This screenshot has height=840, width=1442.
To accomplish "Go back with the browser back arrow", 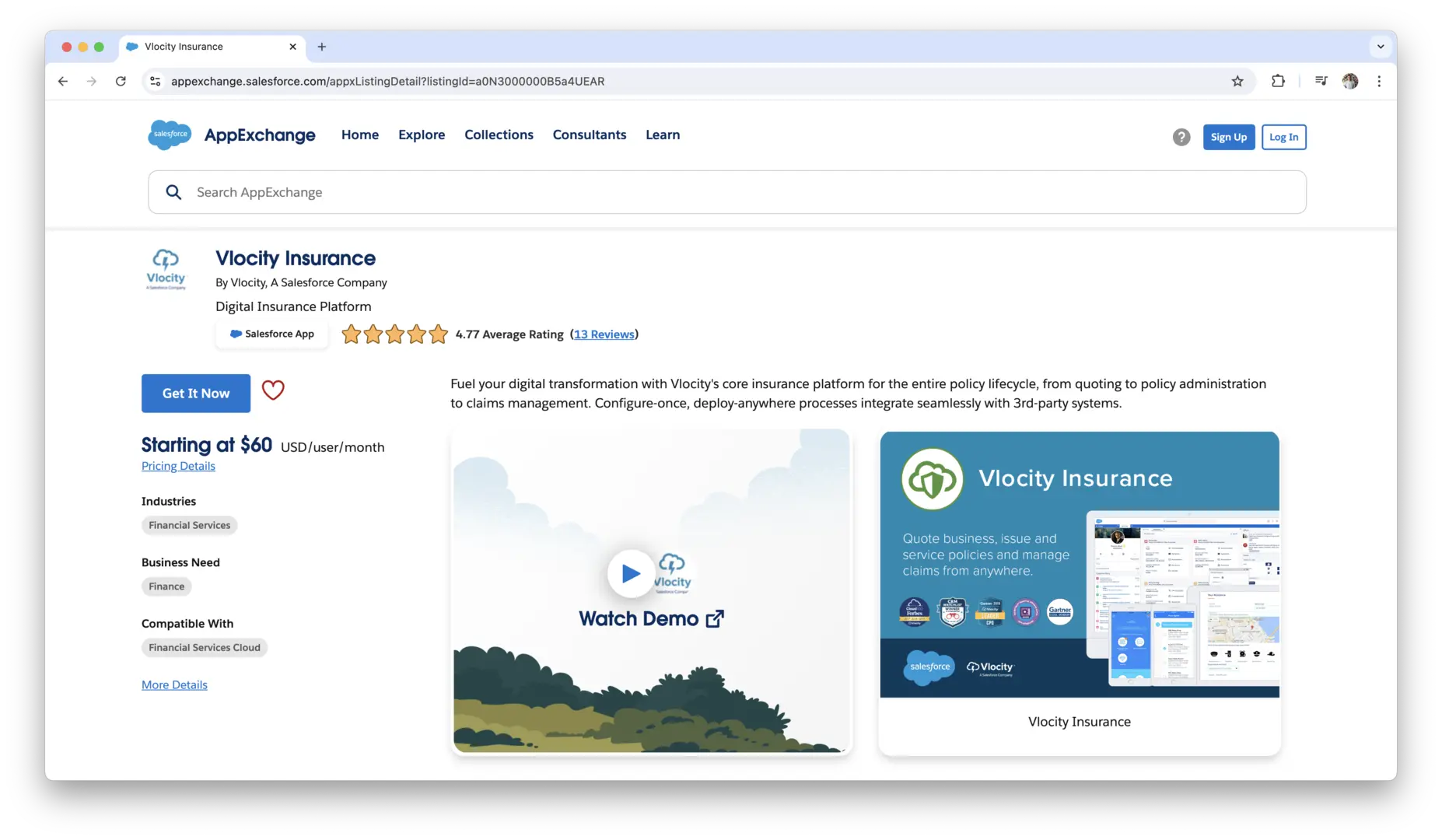I will (x=63, y=81).
